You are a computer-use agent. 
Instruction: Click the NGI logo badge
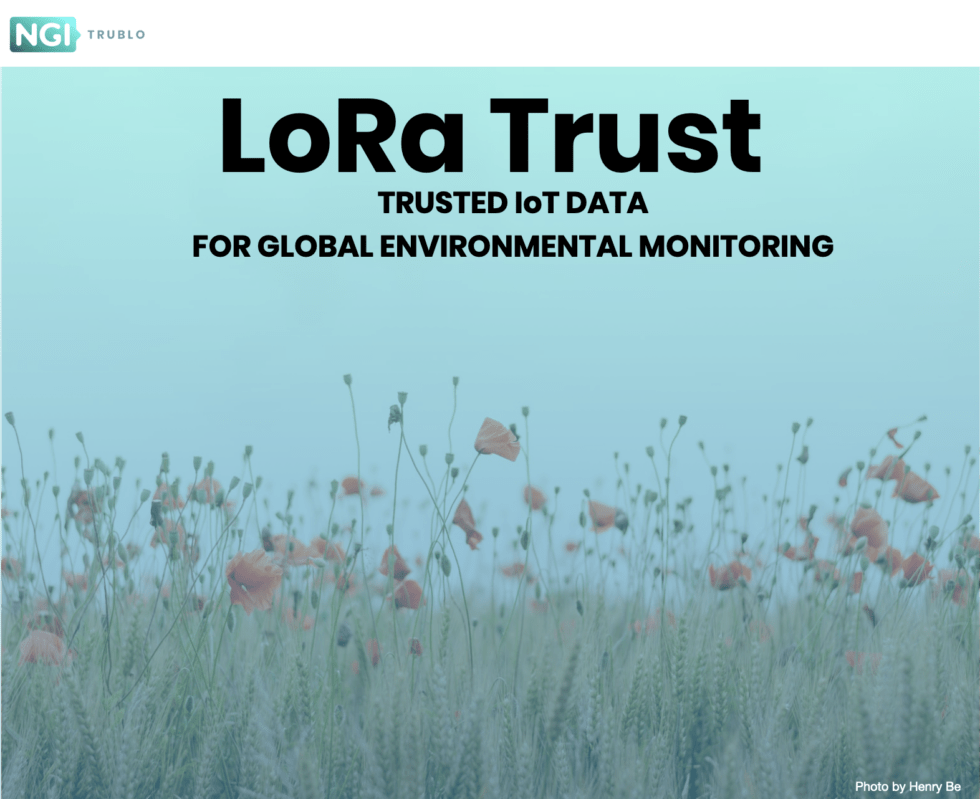(x=43, y=34)
